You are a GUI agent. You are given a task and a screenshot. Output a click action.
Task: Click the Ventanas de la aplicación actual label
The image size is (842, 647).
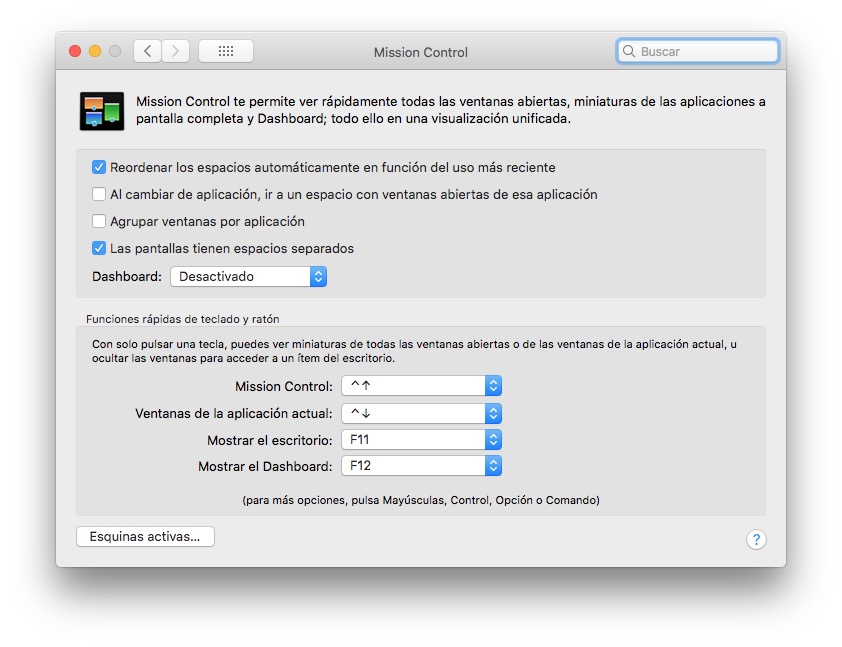pyautogui.click(x=234, y=413)
